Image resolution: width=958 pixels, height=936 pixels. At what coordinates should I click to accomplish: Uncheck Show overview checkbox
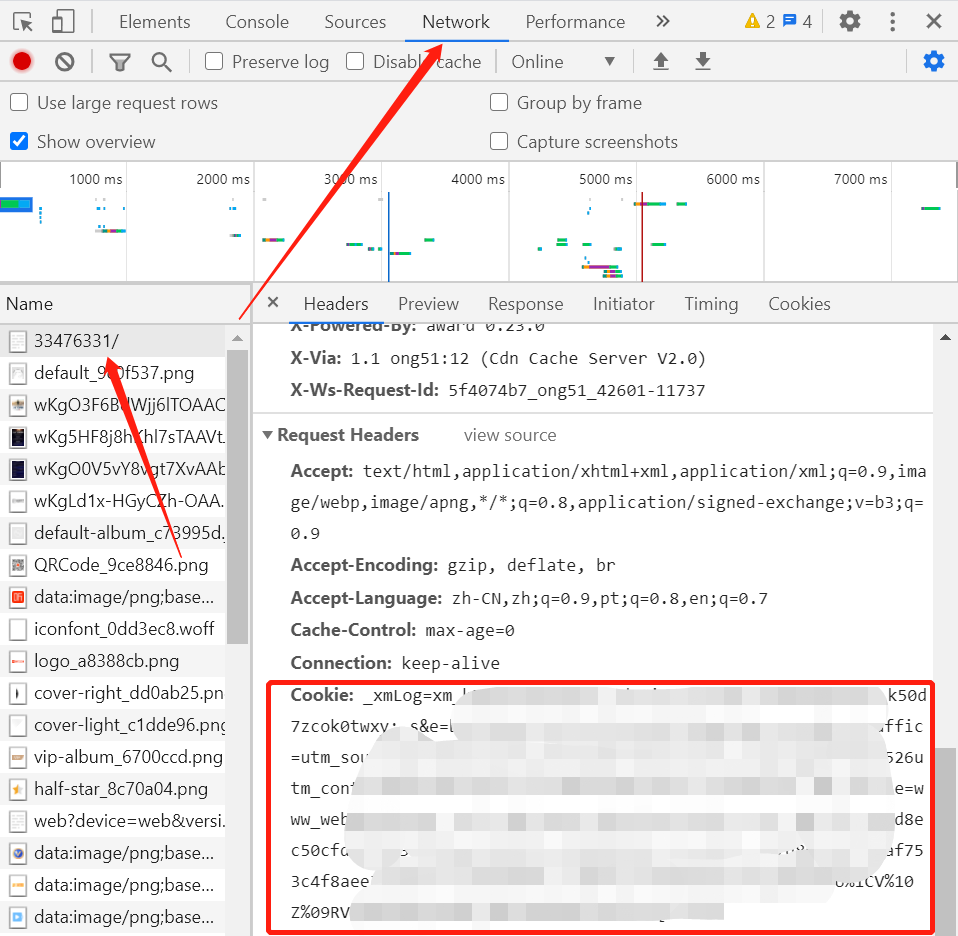coord(19,142)
